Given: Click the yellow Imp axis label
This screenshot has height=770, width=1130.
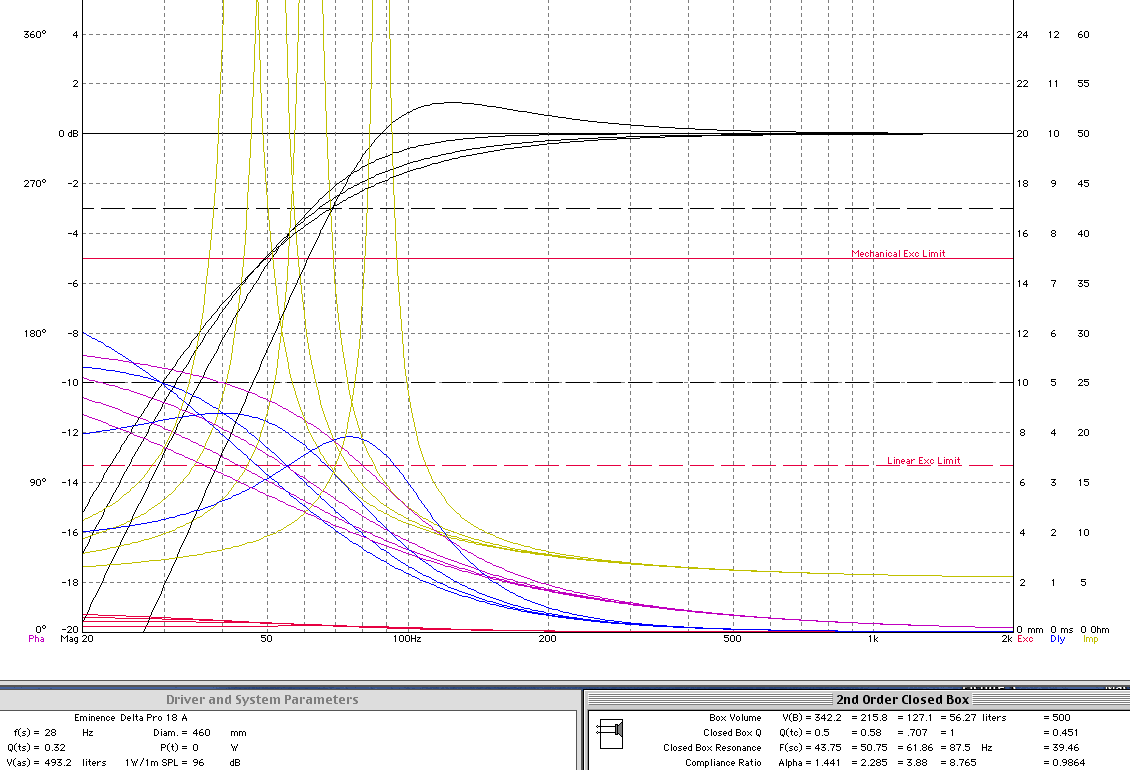Looking at the screenshot, I should click(1090, 639).
